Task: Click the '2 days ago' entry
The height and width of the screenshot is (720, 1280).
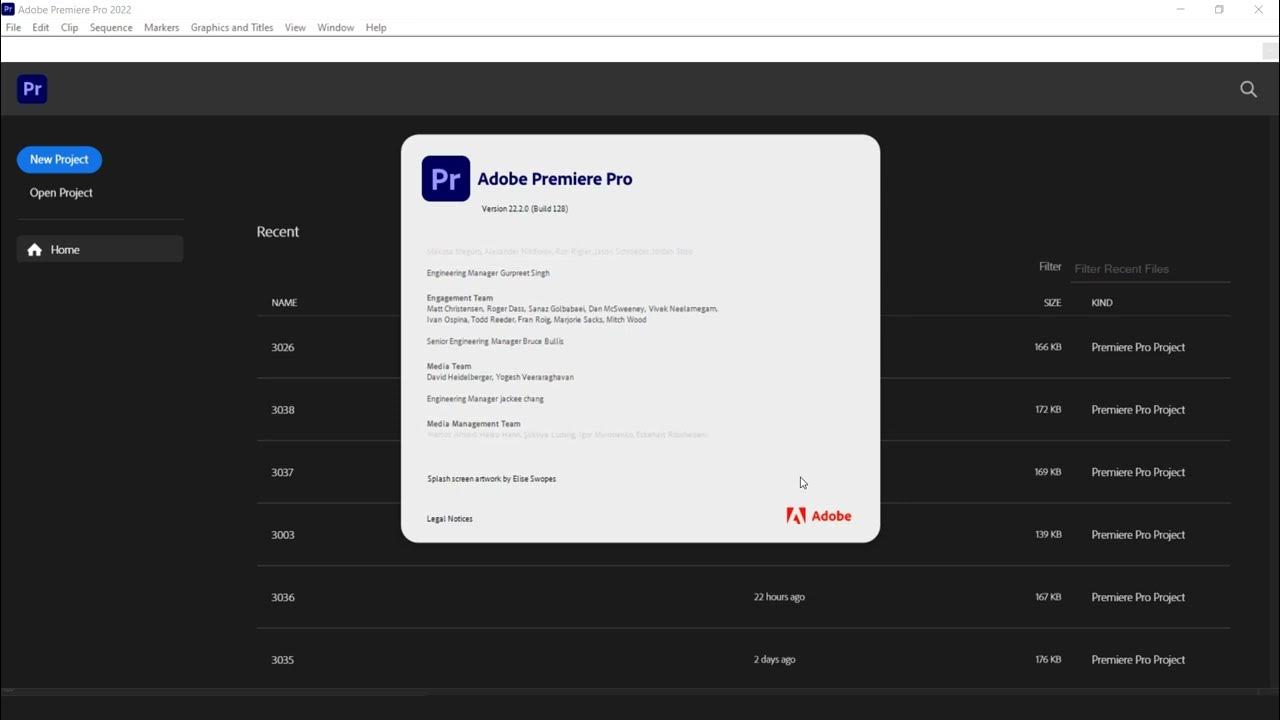Action: (774, 660)
